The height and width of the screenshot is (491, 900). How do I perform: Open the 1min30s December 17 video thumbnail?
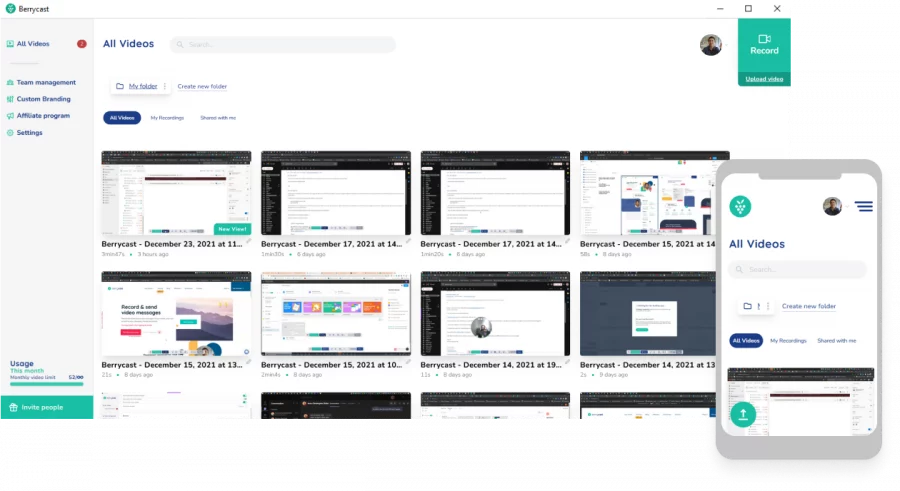(x=336, y=193)
